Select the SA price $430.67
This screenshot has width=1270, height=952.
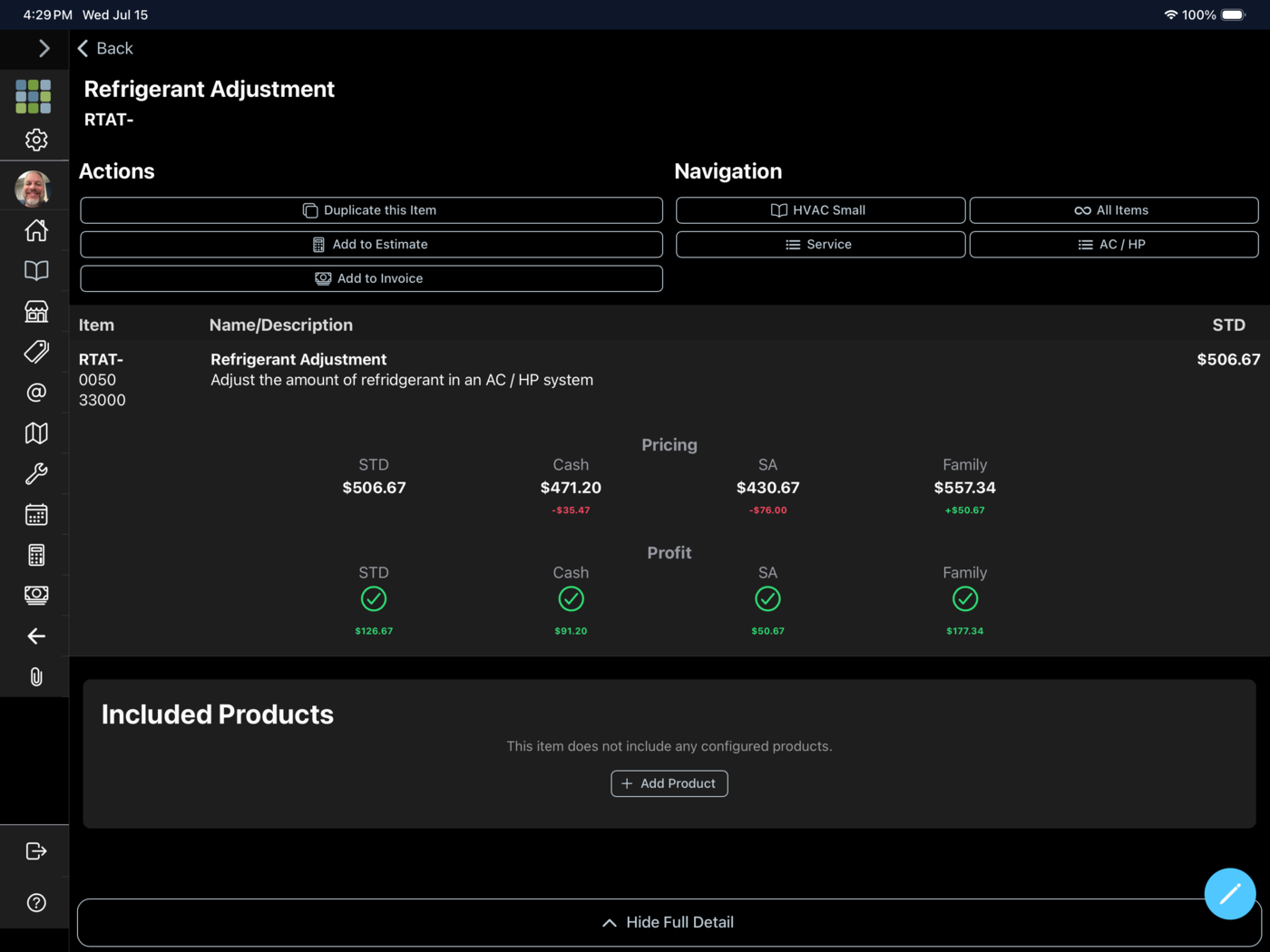767,488
